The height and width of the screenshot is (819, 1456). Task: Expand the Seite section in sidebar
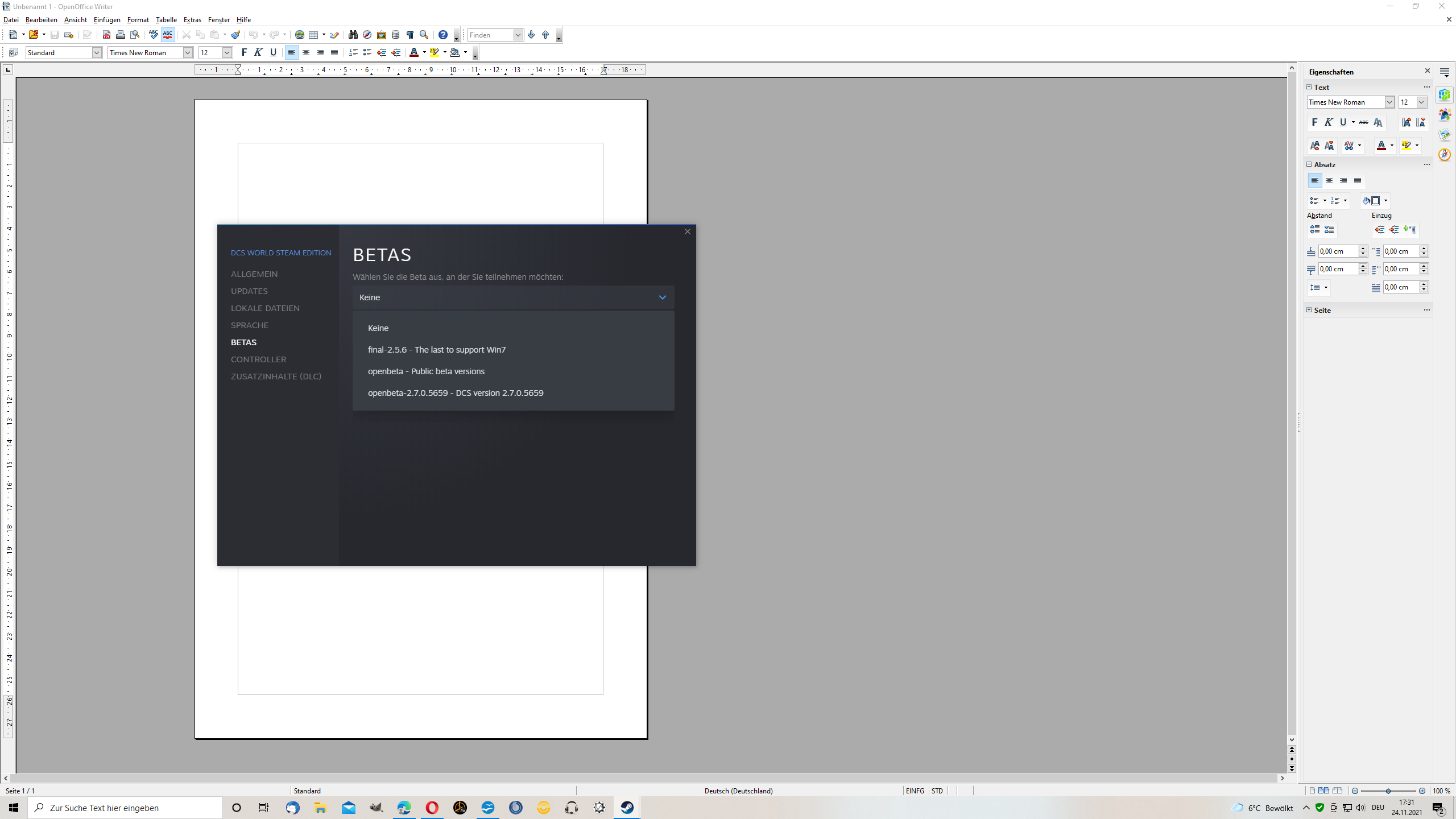1309,310
